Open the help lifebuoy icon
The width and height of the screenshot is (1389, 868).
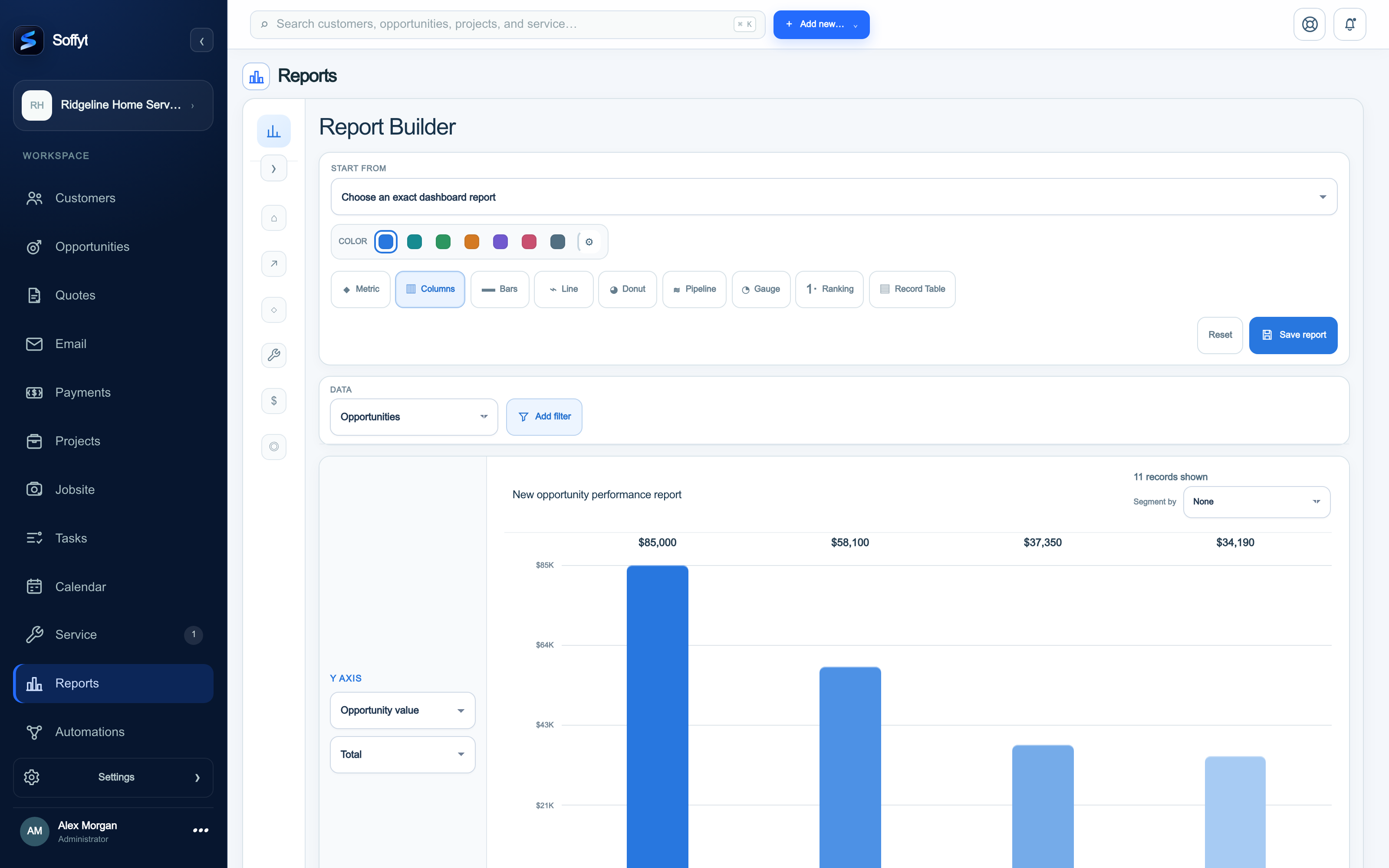click(1309, 24)
